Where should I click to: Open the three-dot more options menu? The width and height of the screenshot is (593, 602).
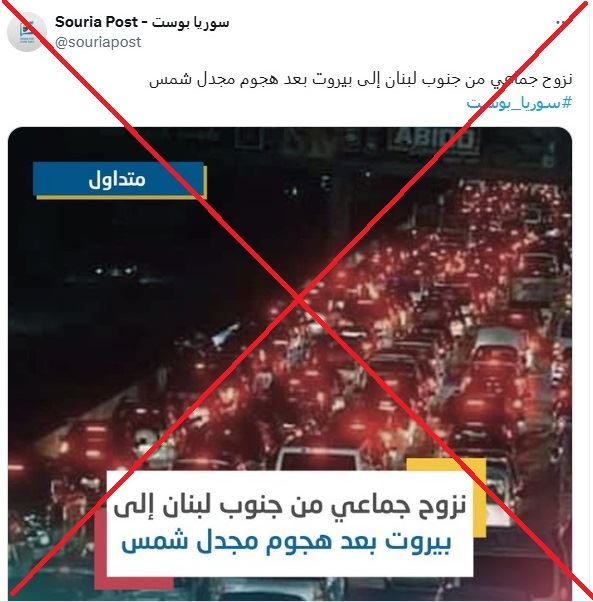click(561, 23)
